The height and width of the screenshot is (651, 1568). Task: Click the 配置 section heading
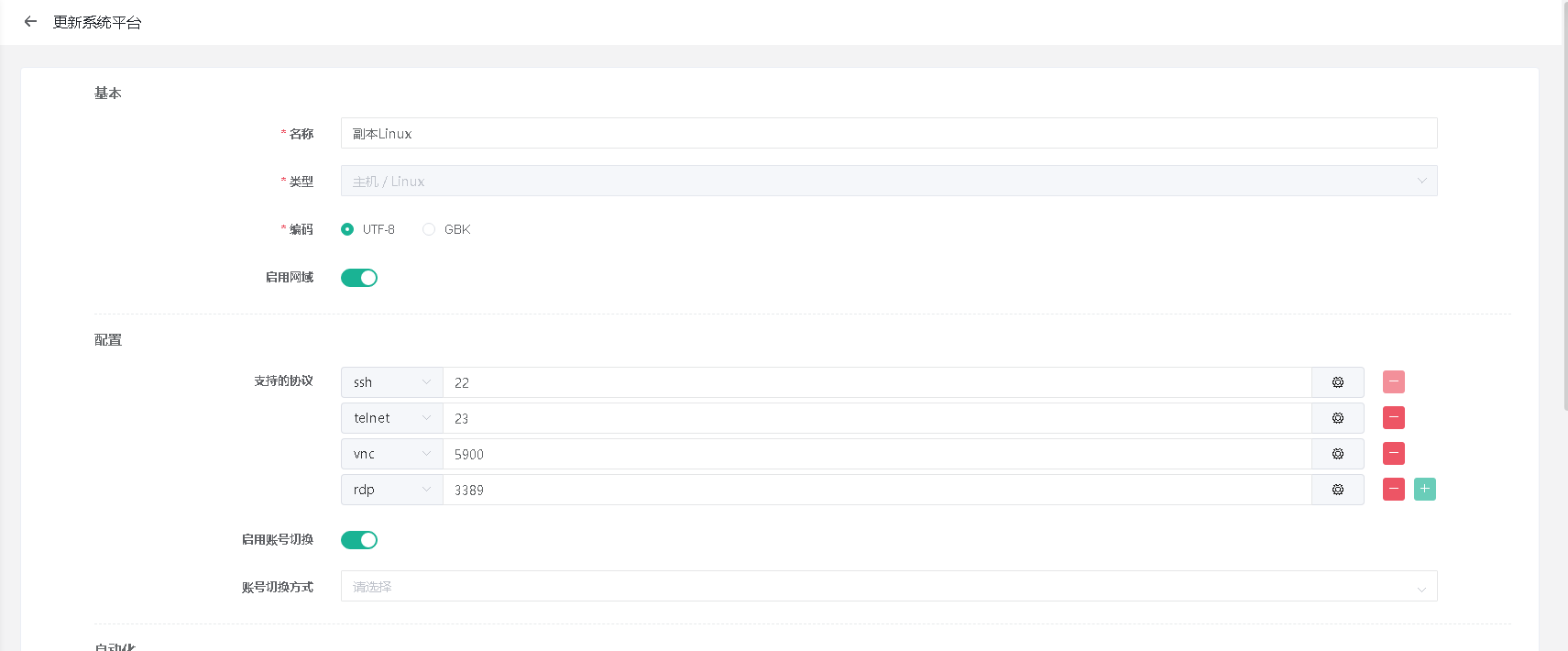coord(108,339)
